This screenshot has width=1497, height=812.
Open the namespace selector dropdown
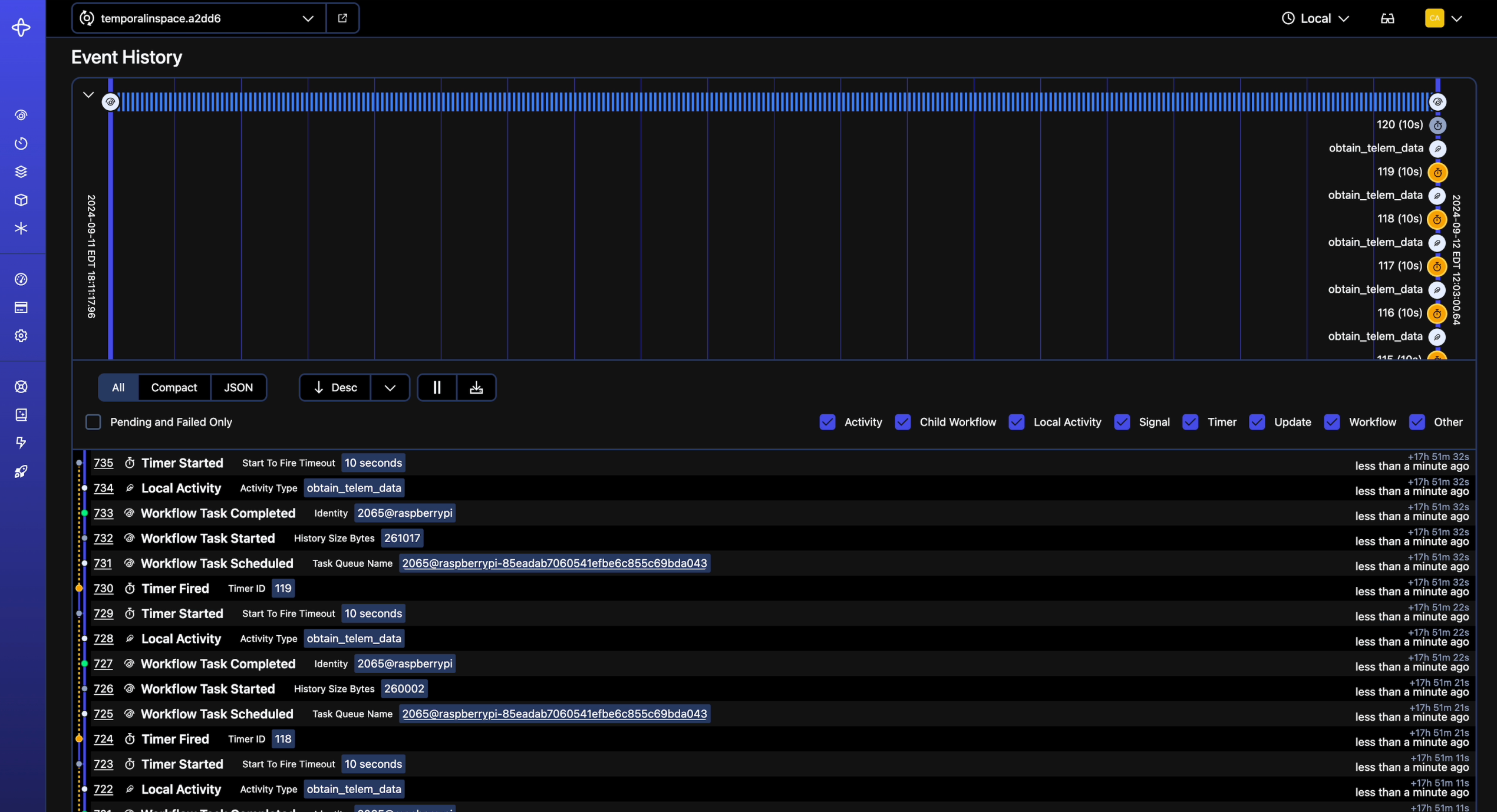coord(307,18)
